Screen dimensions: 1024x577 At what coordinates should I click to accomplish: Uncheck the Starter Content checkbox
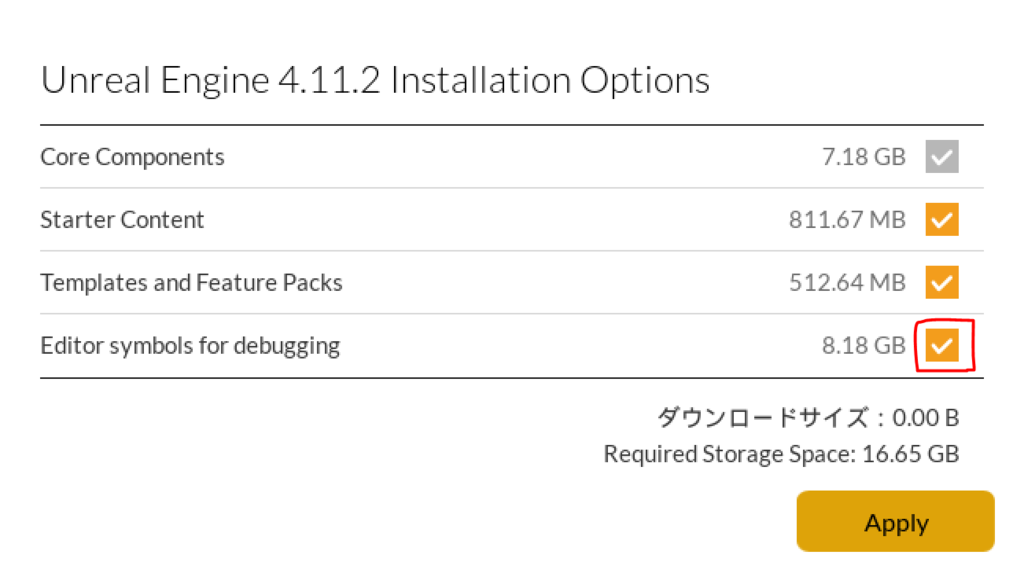[942, 220]
